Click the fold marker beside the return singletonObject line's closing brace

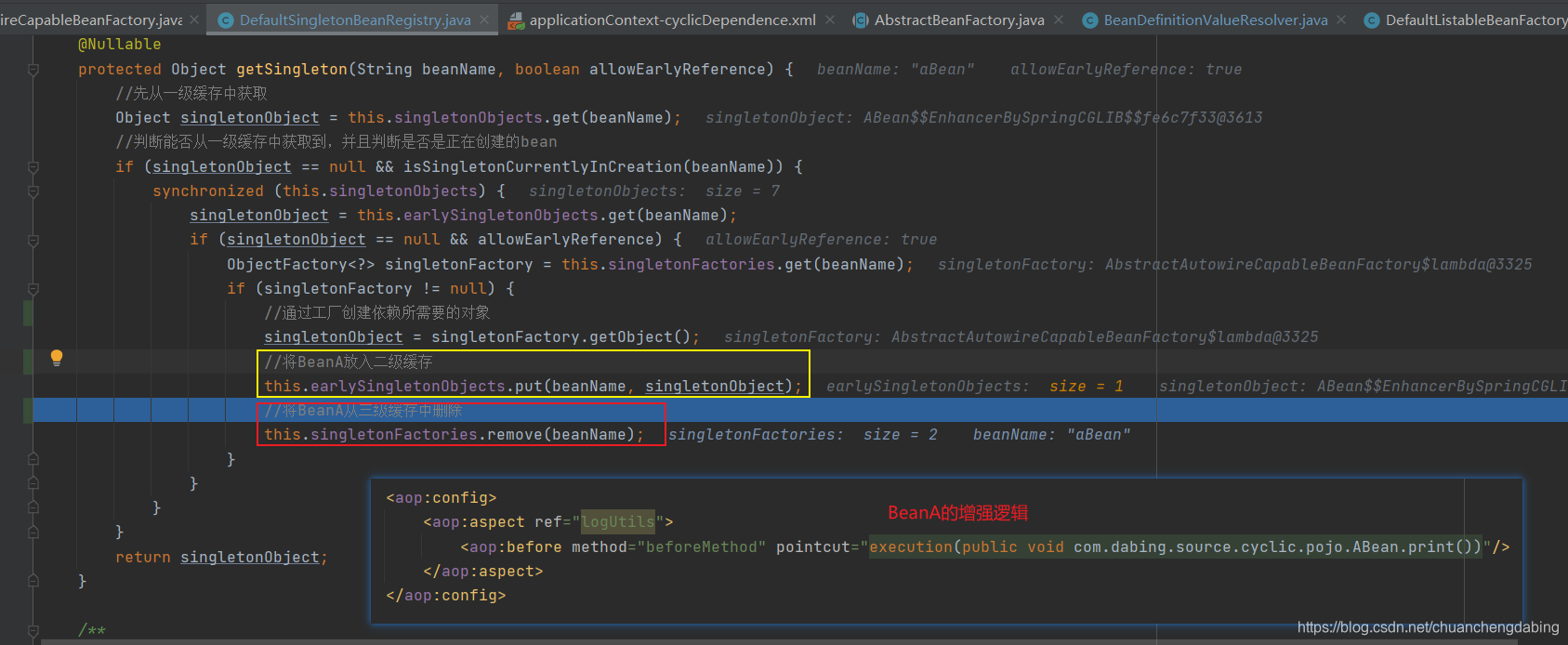tap(33, 581)
